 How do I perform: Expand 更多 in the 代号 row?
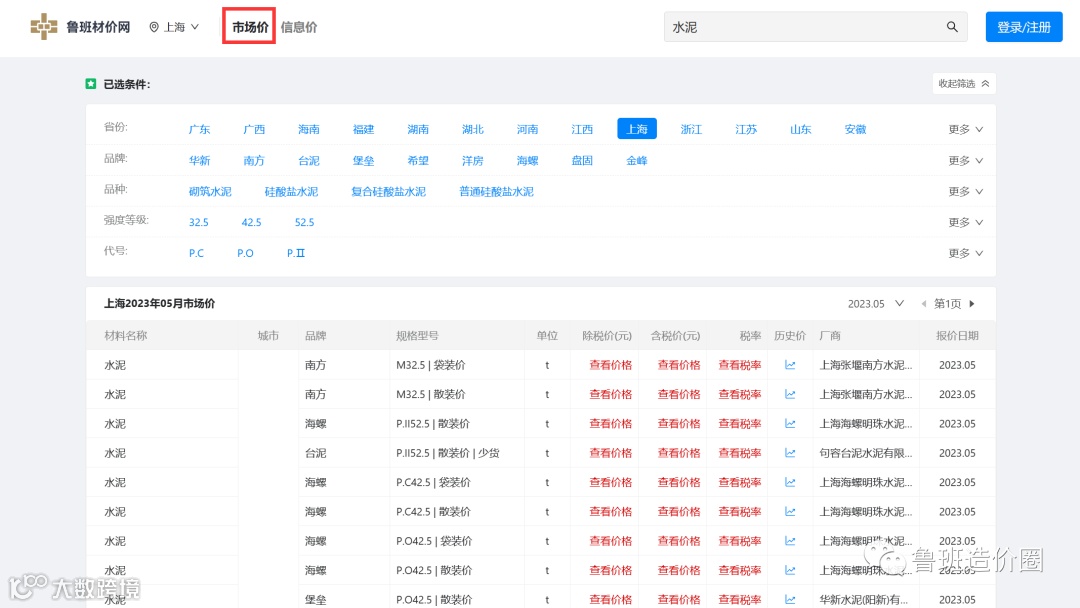pos(966,253)
